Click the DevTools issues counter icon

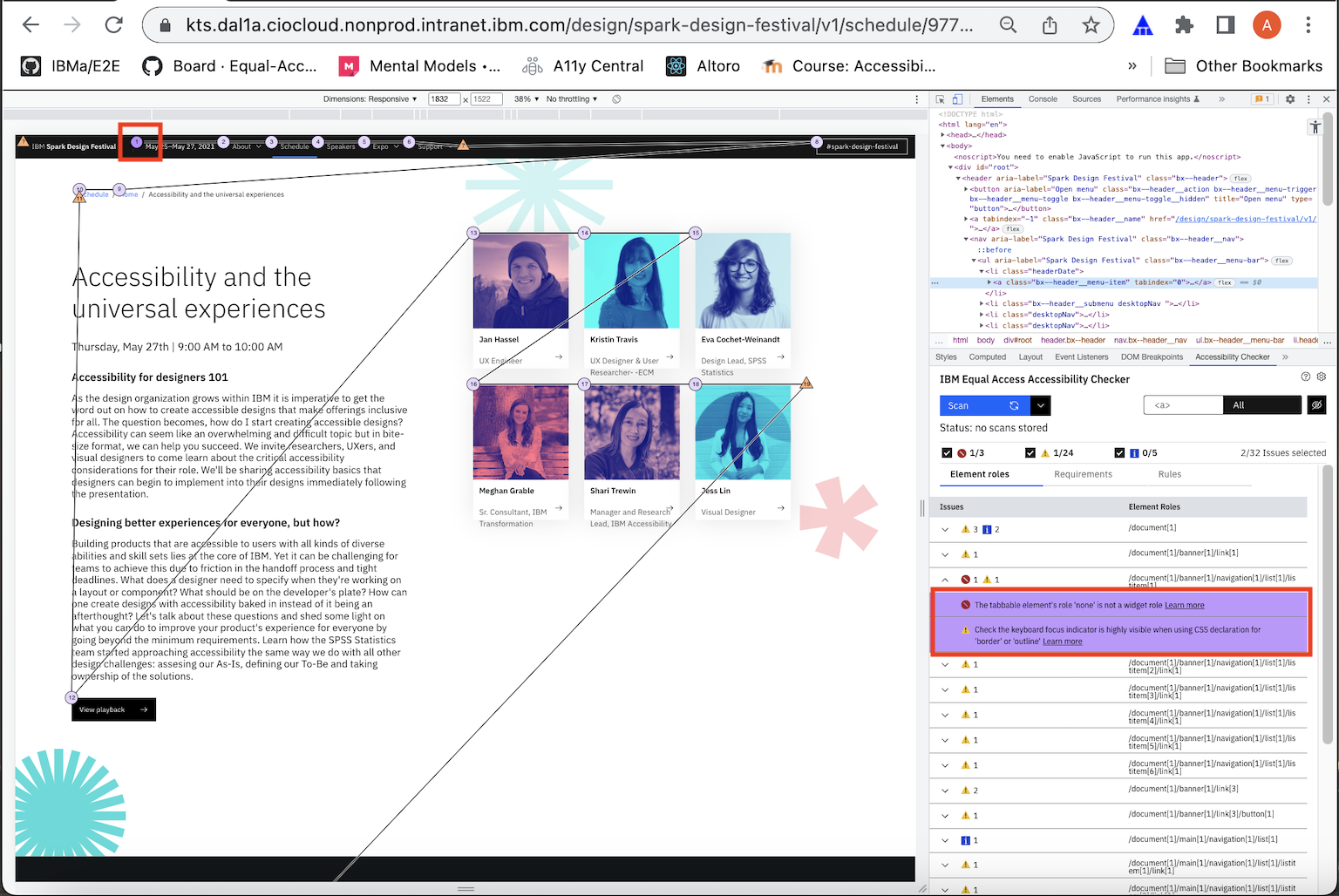click(x=1262, y=99)
